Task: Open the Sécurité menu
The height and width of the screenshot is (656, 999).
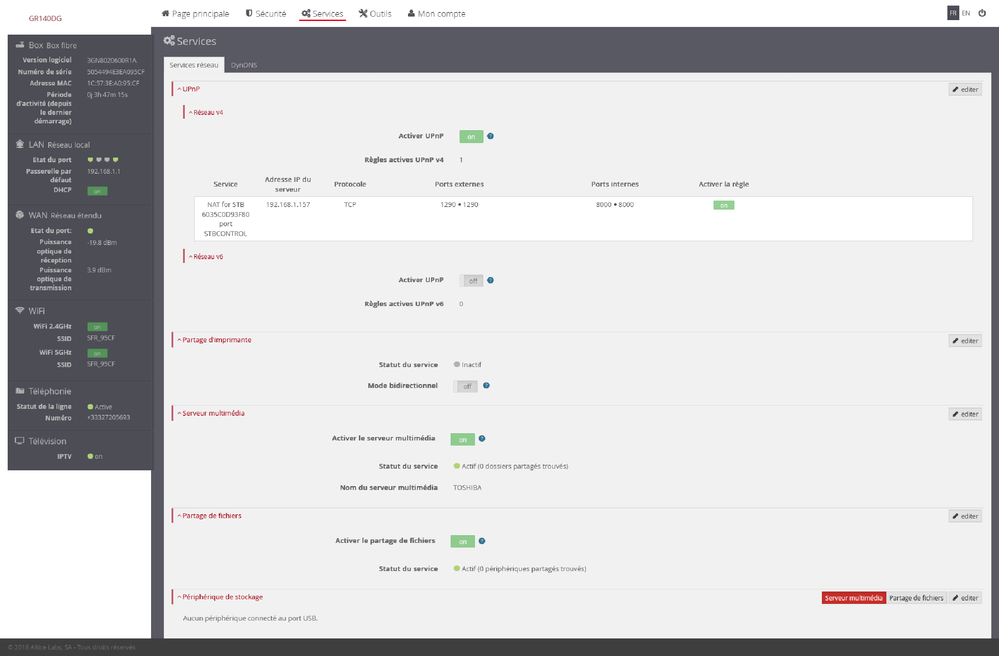Action: coord(265,14)
